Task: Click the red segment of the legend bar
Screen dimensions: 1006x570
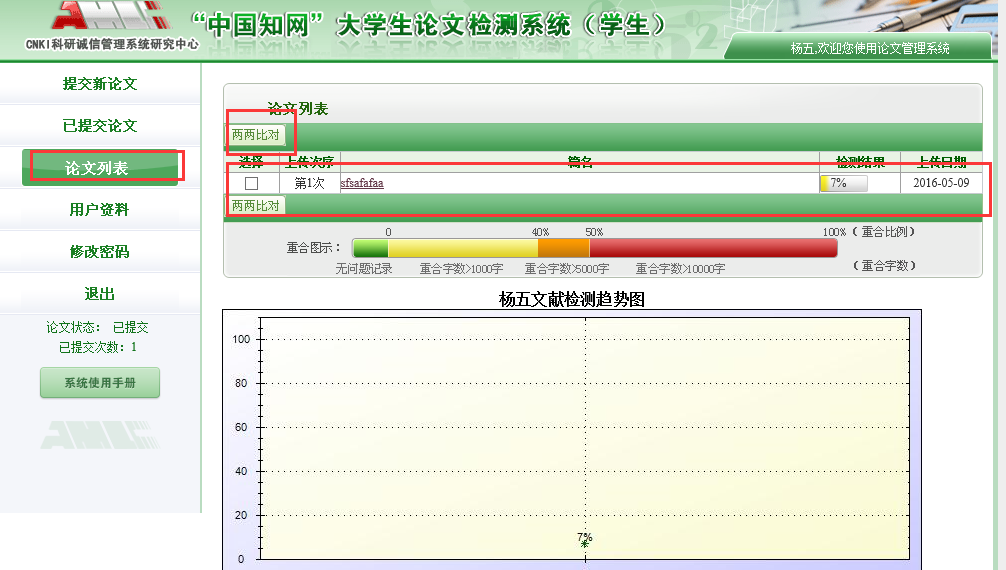Action: pos(713,248)
